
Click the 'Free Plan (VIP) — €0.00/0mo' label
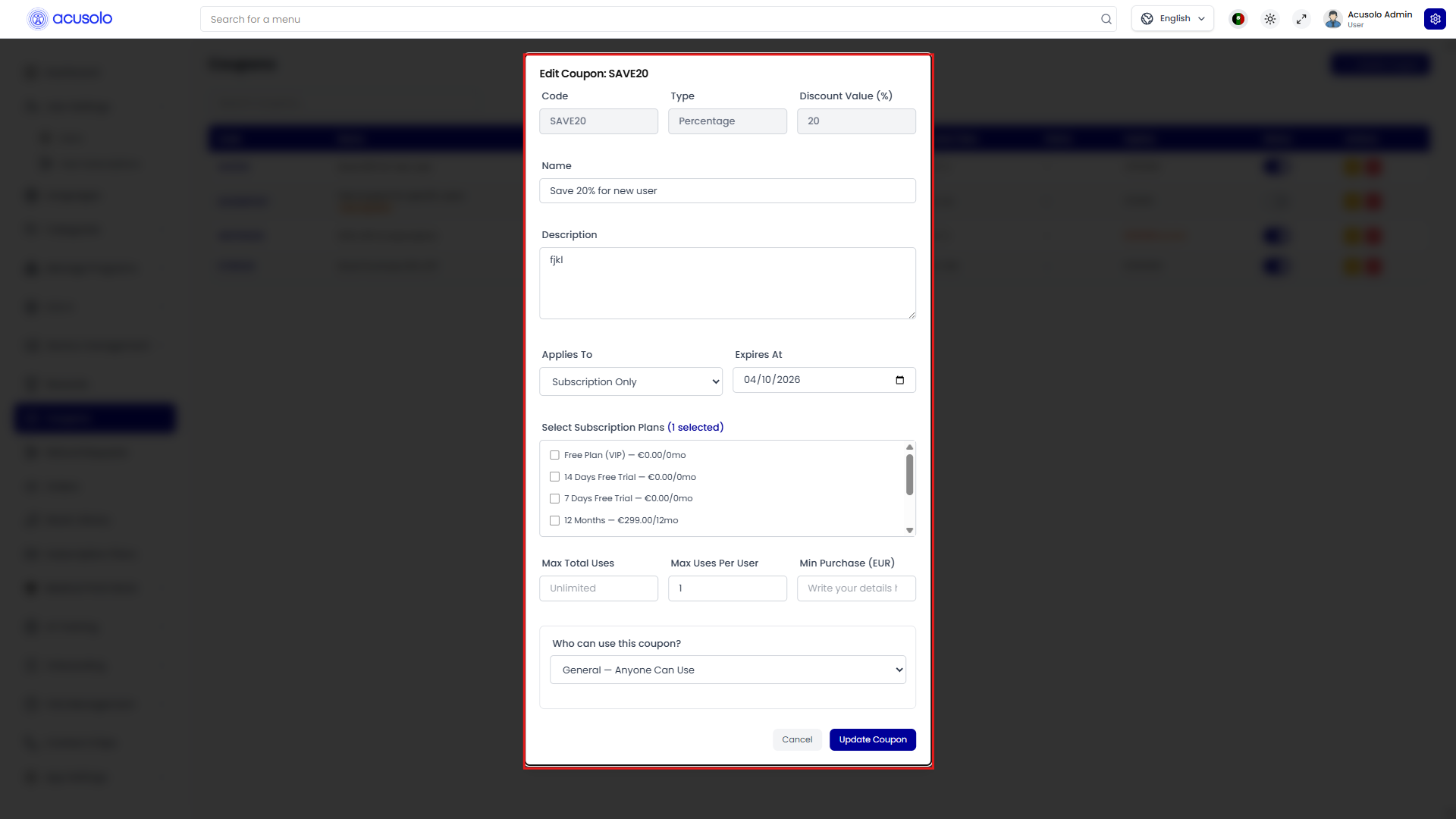click(x=625, y=455)
